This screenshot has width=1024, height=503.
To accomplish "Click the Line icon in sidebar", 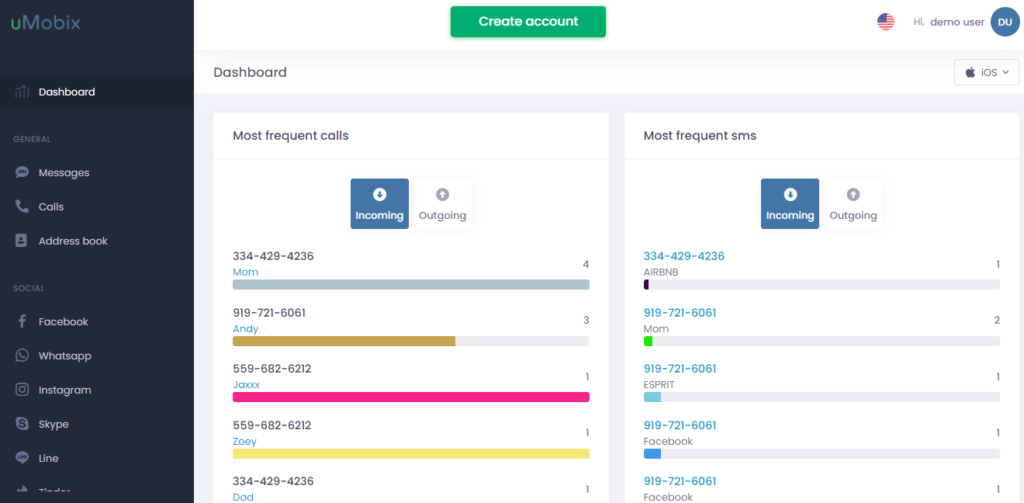I will pyautogui.click(x=22, y=458).
